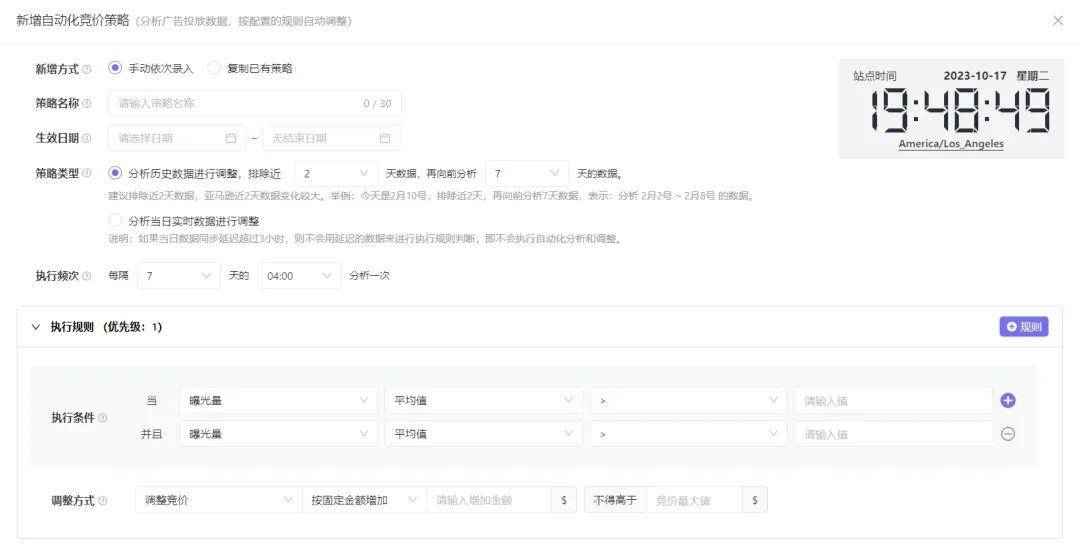
Task: Open 排除近 days dropdown showing 2
Action: click(336, 173)
